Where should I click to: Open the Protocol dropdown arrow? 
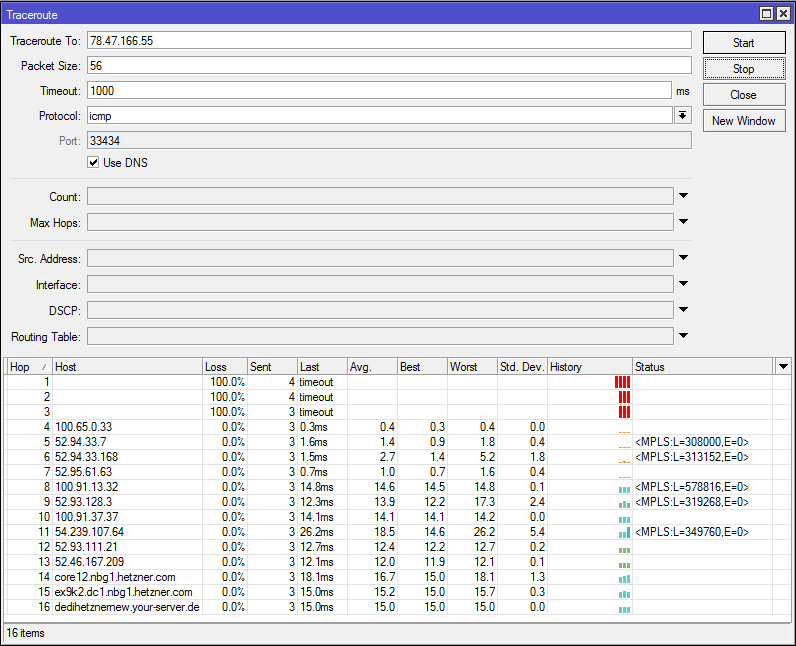(x=683, y=115)
